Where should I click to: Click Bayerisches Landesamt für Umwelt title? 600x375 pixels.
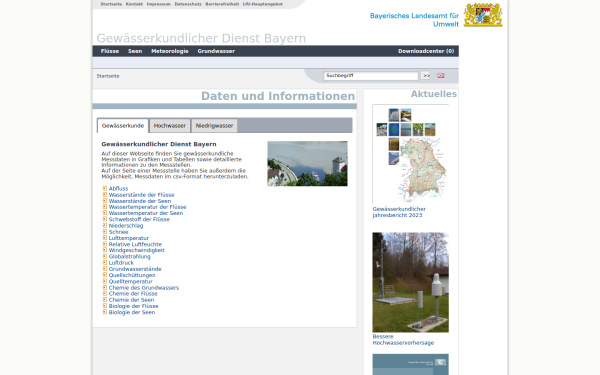(x=414, y=20)
